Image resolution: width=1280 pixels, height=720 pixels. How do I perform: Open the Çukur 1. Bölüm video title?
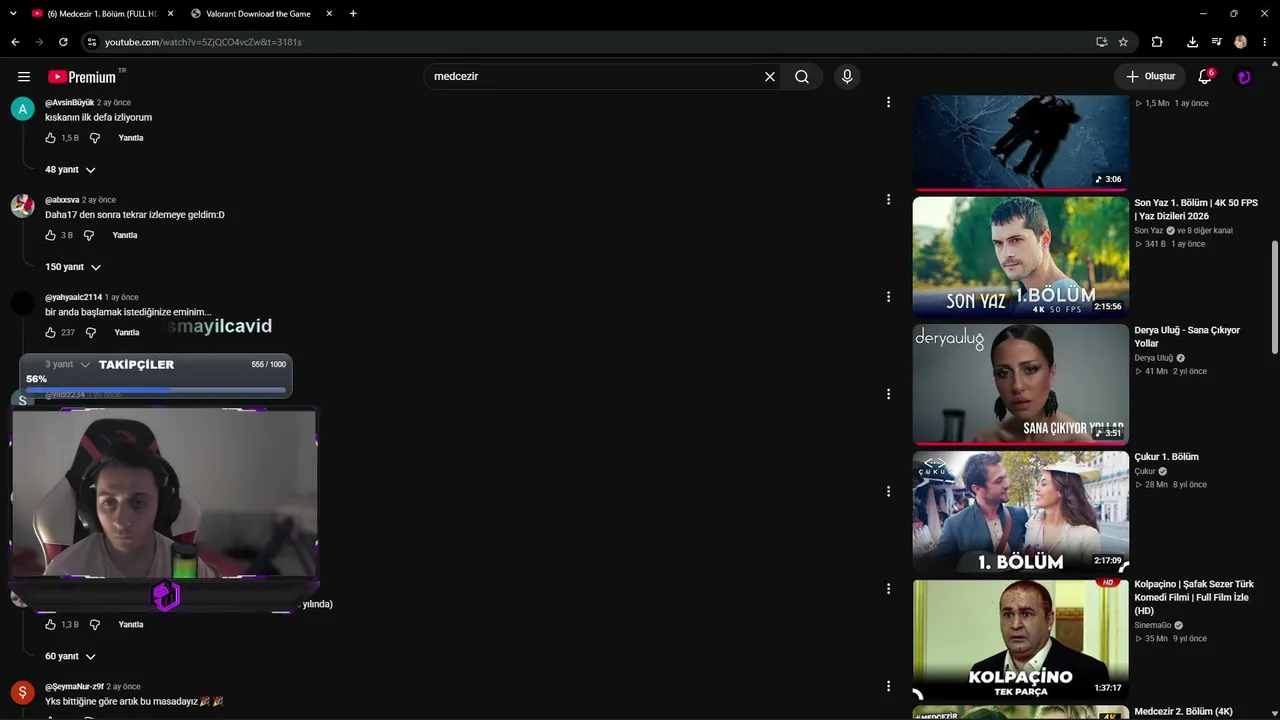(x=1166, y=457)
